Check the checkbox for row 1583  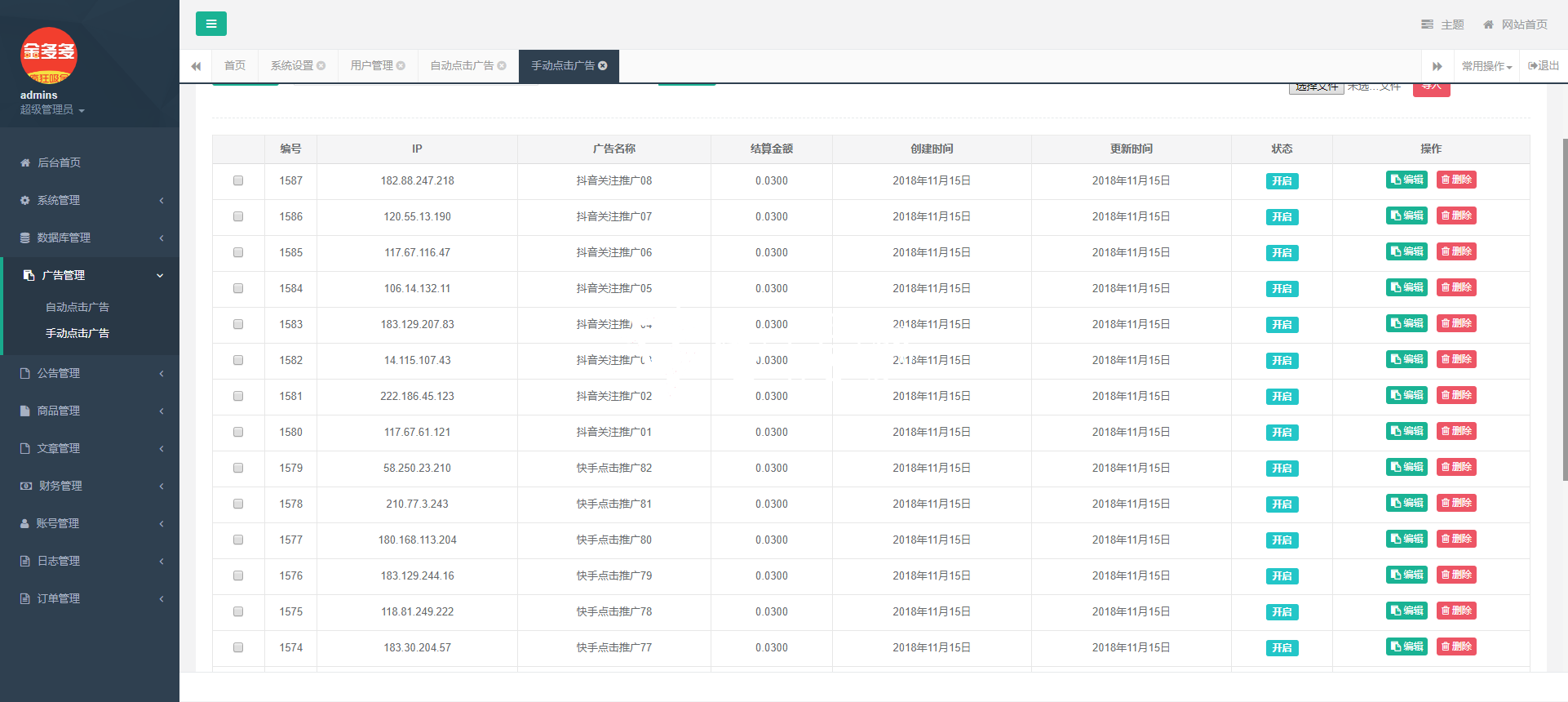click(238, 324)
